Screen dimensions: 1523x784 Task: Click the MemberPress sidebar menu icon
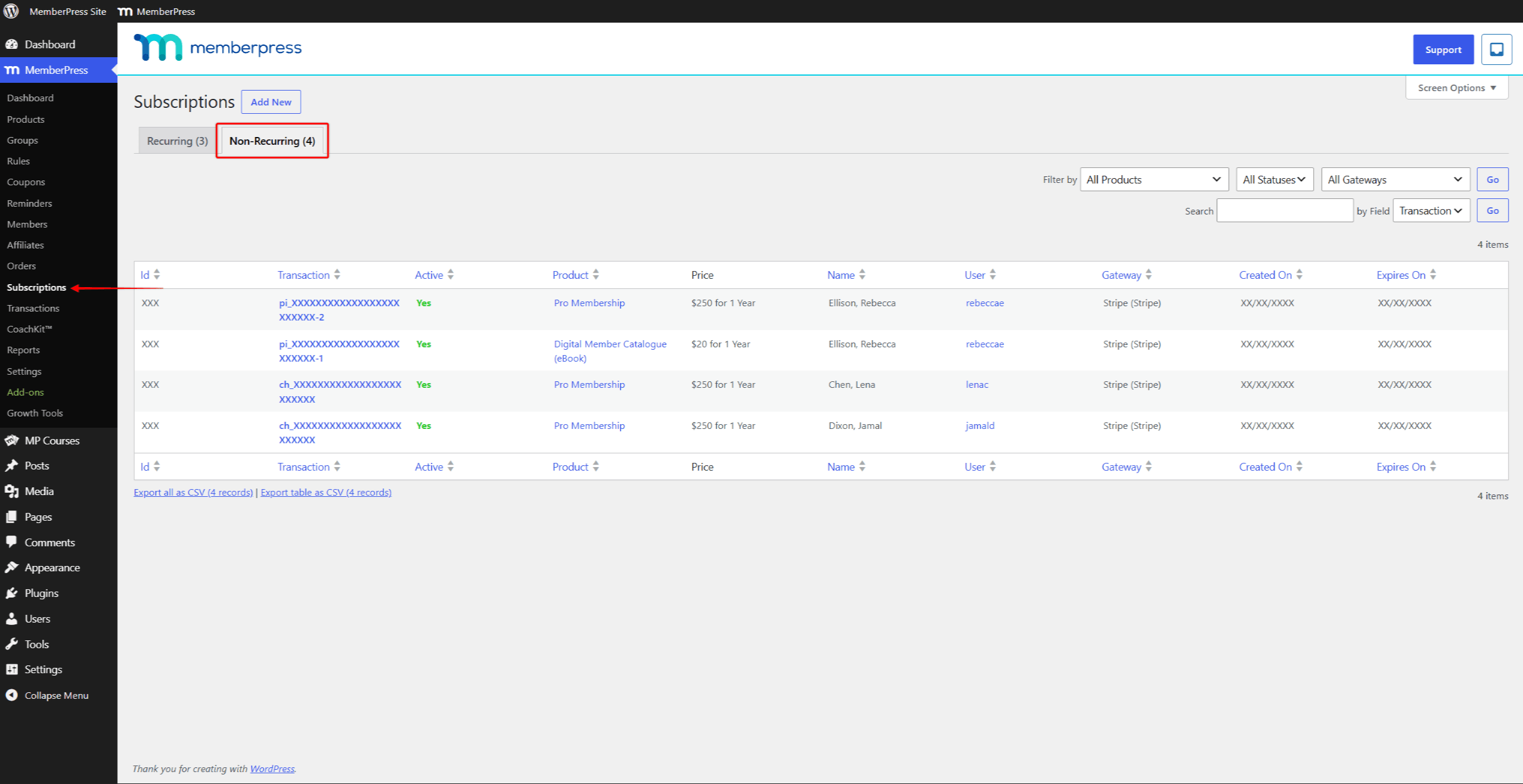[x=11, y=70]
